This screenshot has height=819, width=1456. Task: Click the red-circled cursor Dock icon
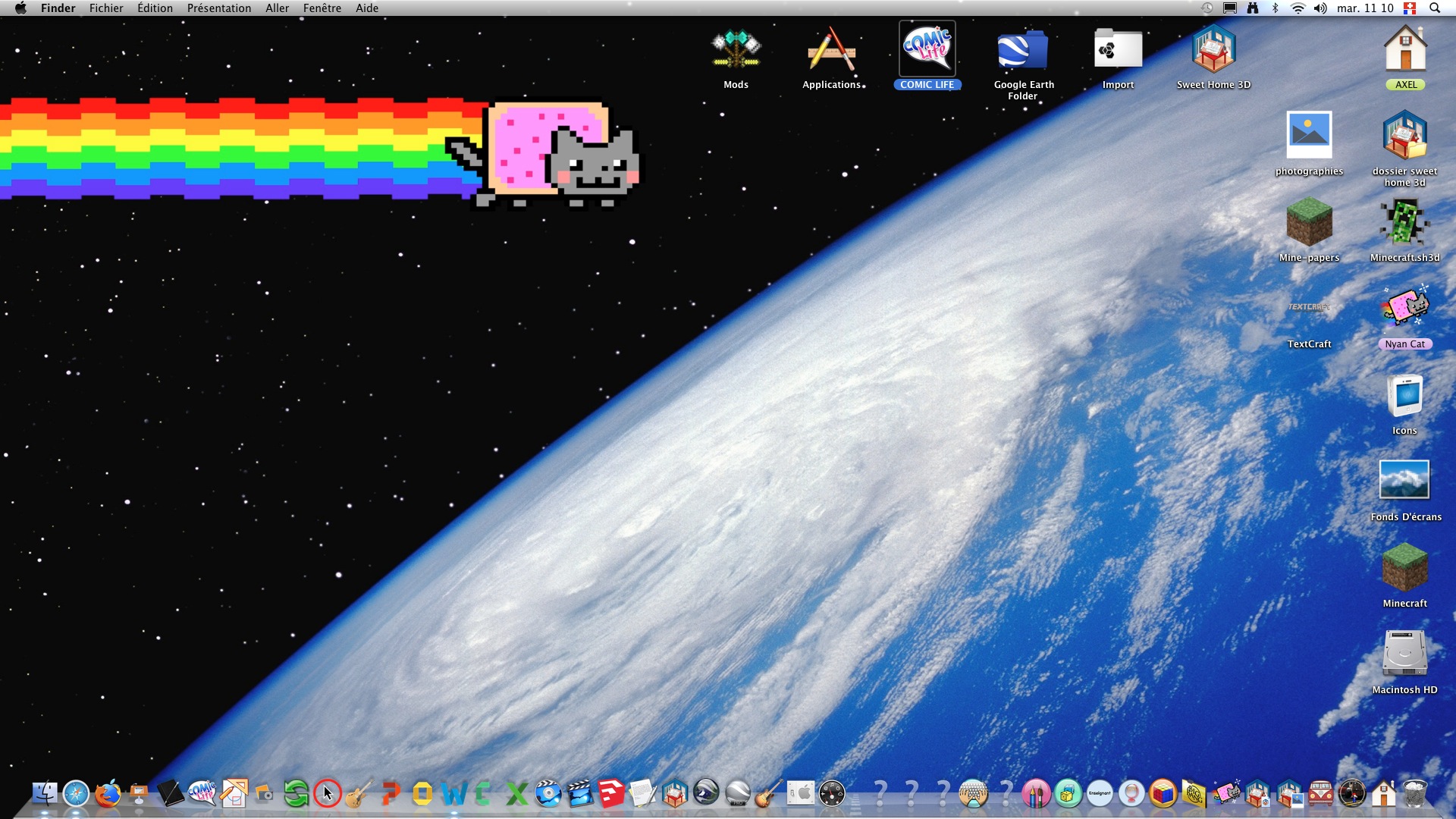point(328,794)
